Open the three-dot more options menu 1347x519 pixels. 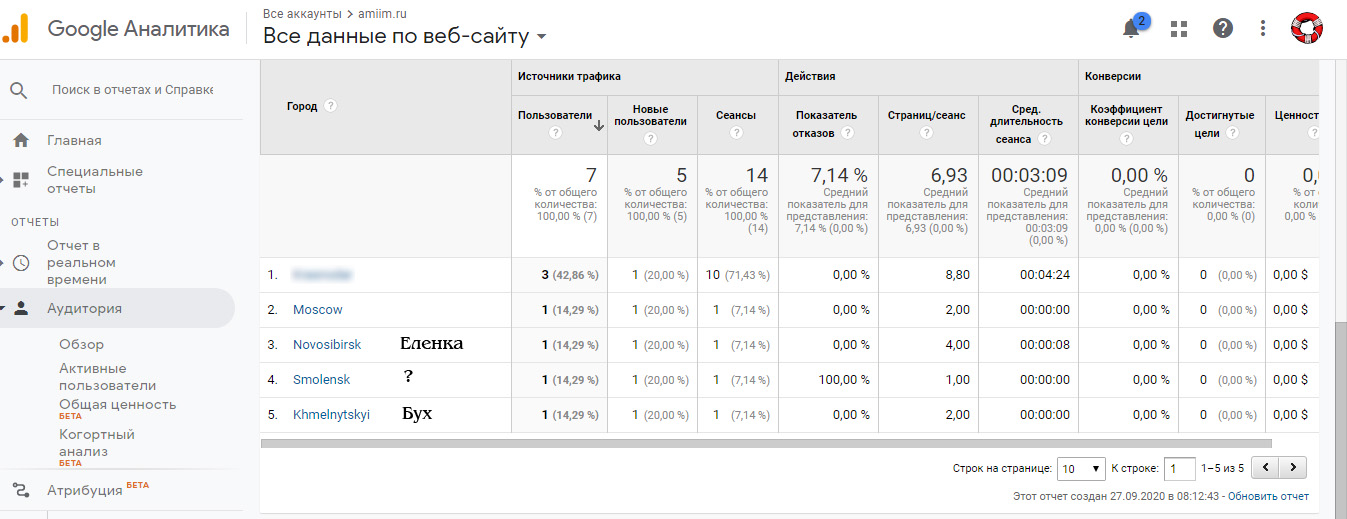[1263, 28]
